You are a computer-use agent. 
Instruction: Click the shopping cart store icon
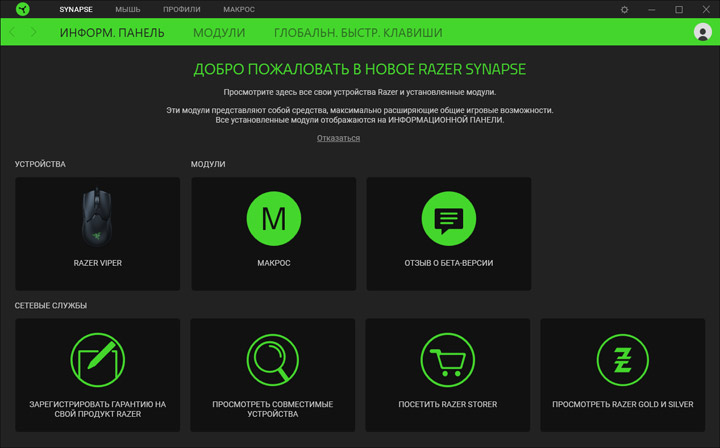[448, 360]
